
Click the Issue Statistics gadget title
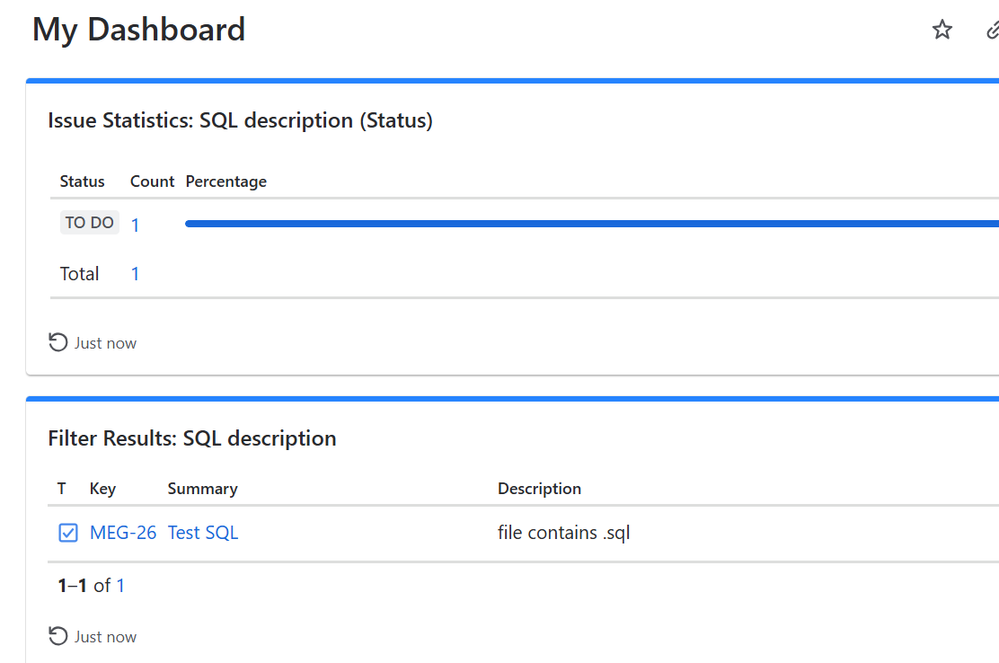pos(240,121)
